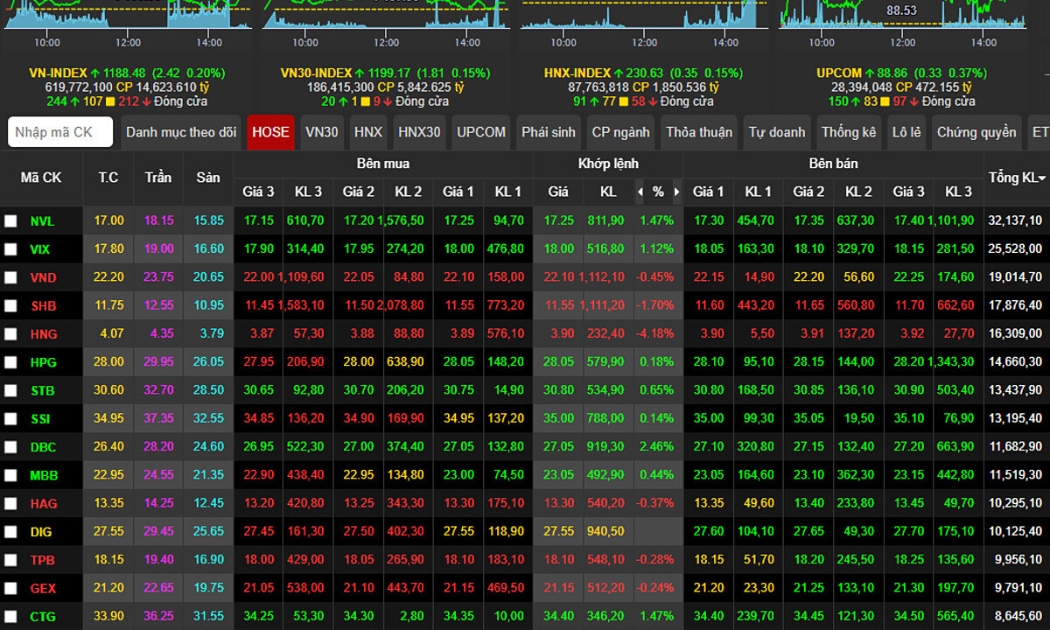1050x630 pixels.
Task: Select the HPG row checkbox
Action: [11, 362]
